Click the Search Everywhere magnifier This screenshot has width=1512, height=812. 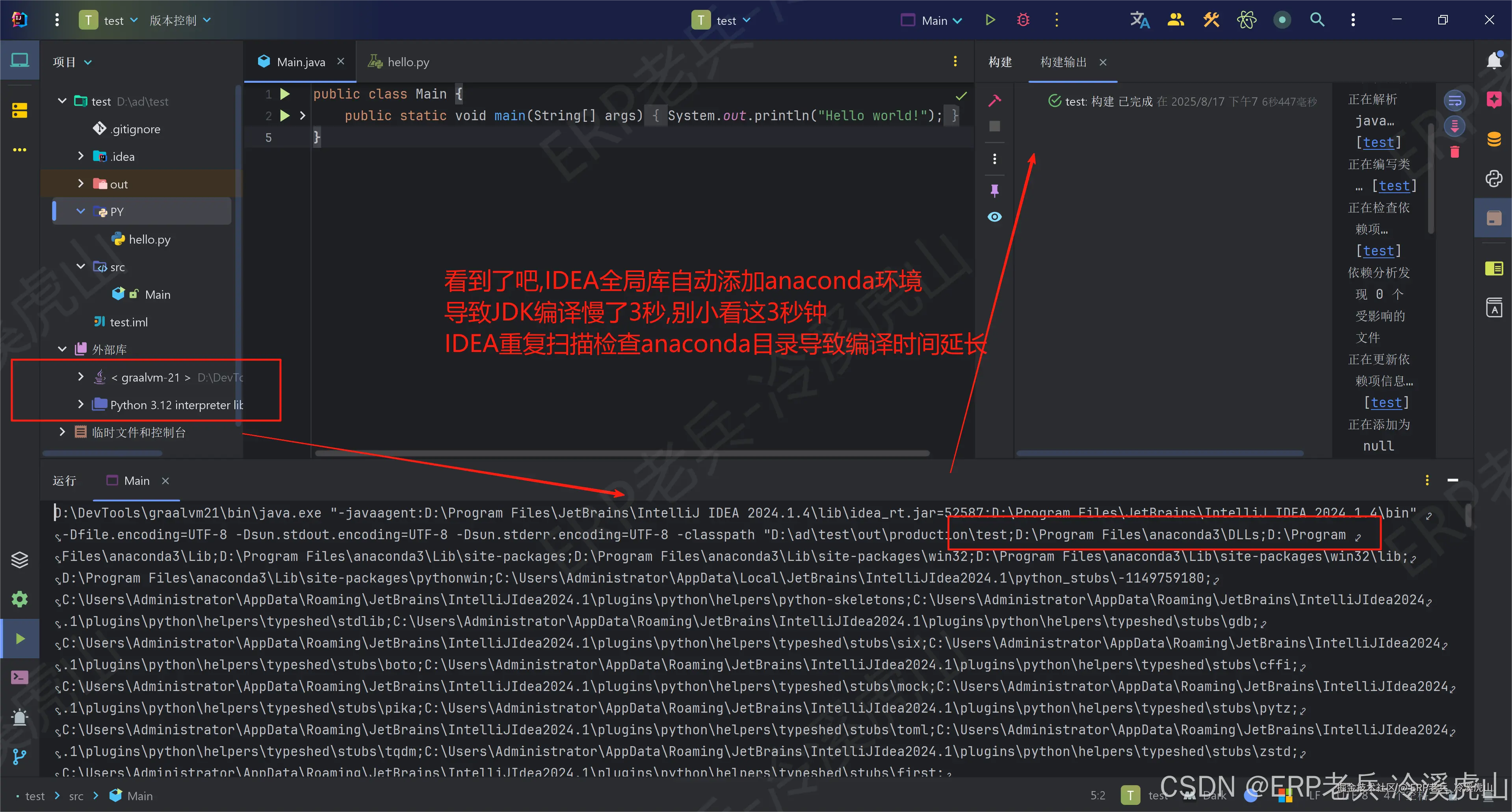point(1317,20)
